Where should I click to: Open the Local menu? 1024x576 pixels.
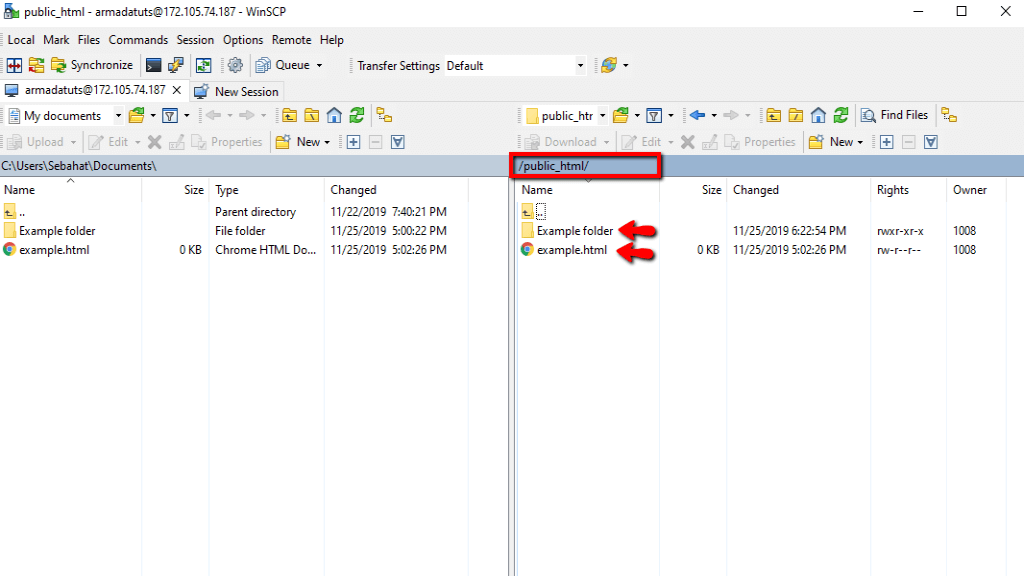pyautogui.click(x=21, y=40)
